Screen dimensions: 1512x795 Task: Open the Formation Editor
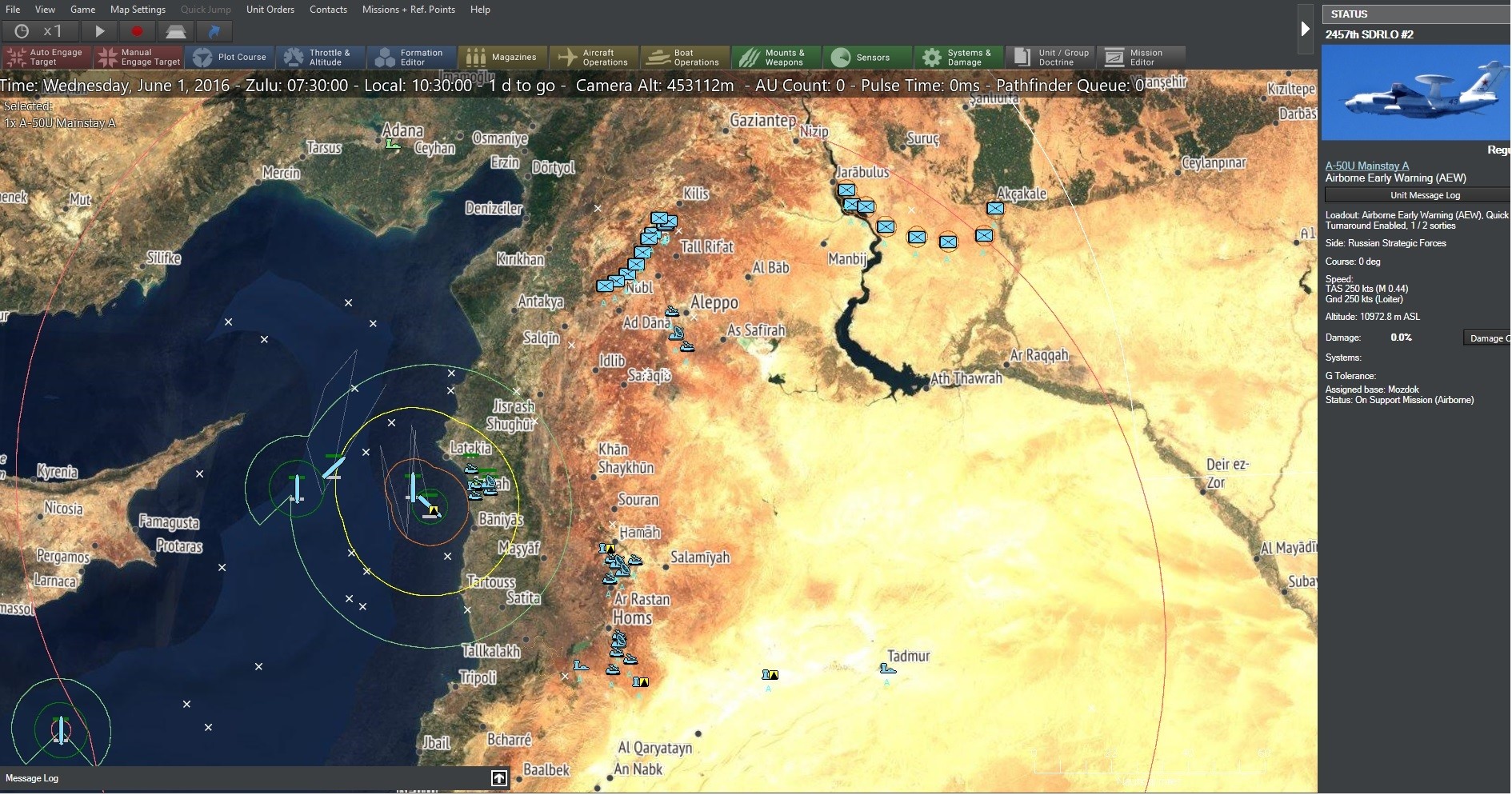point(410,57)
